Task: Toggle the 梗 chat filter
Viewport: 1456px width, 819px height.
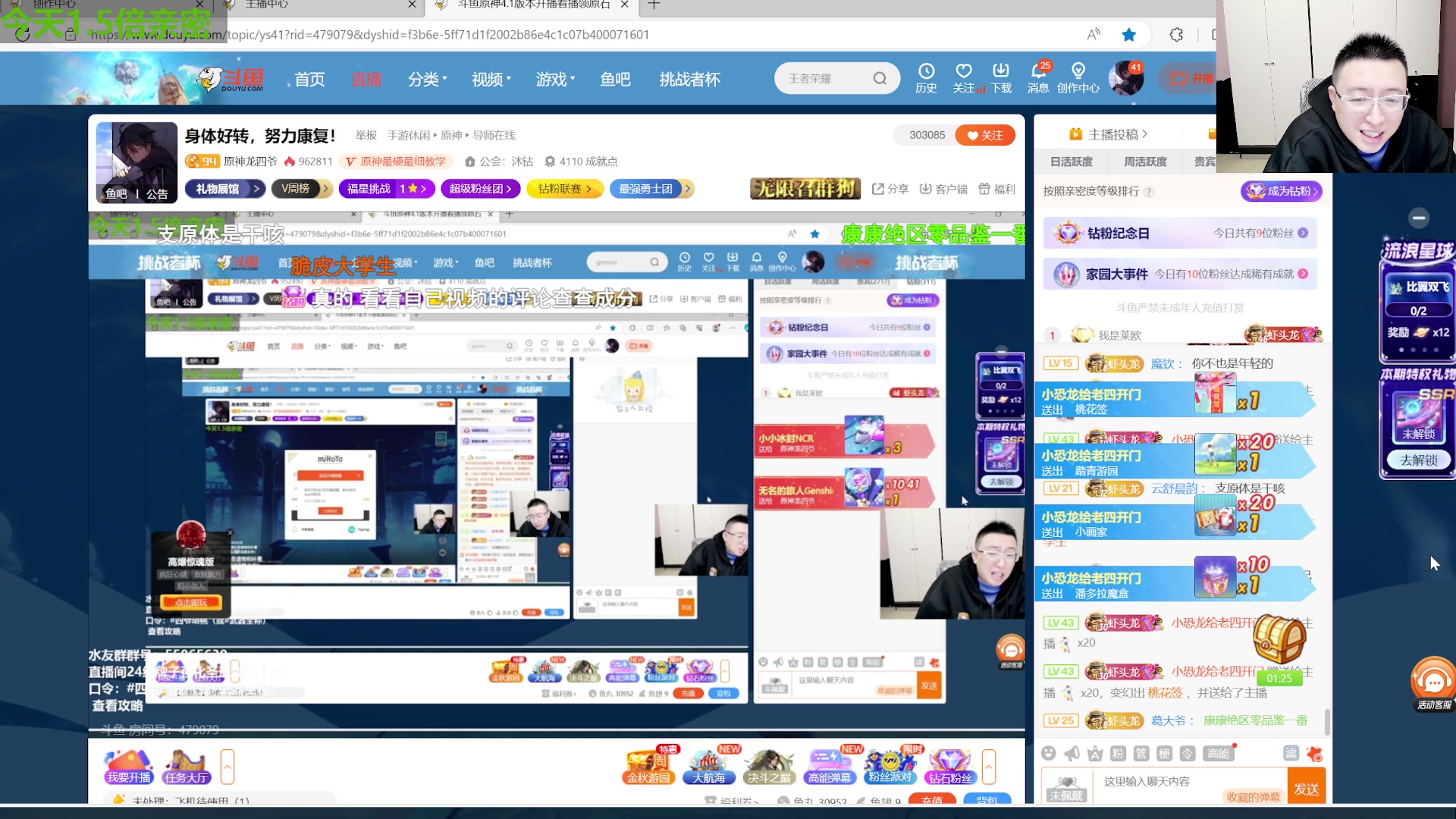Action: tap(1163, 753)
